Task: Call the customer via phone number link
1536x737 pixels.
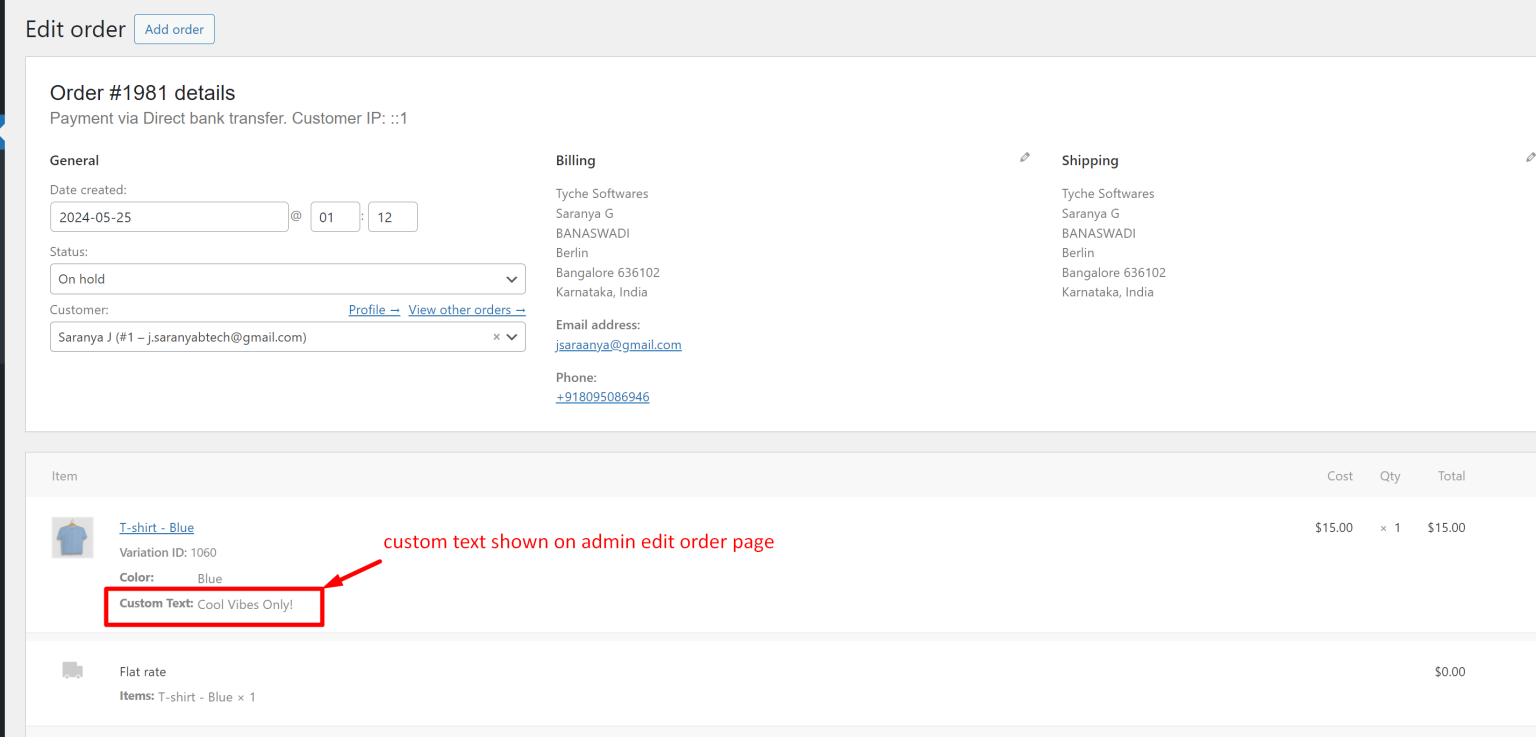Action: pos(602,397)
